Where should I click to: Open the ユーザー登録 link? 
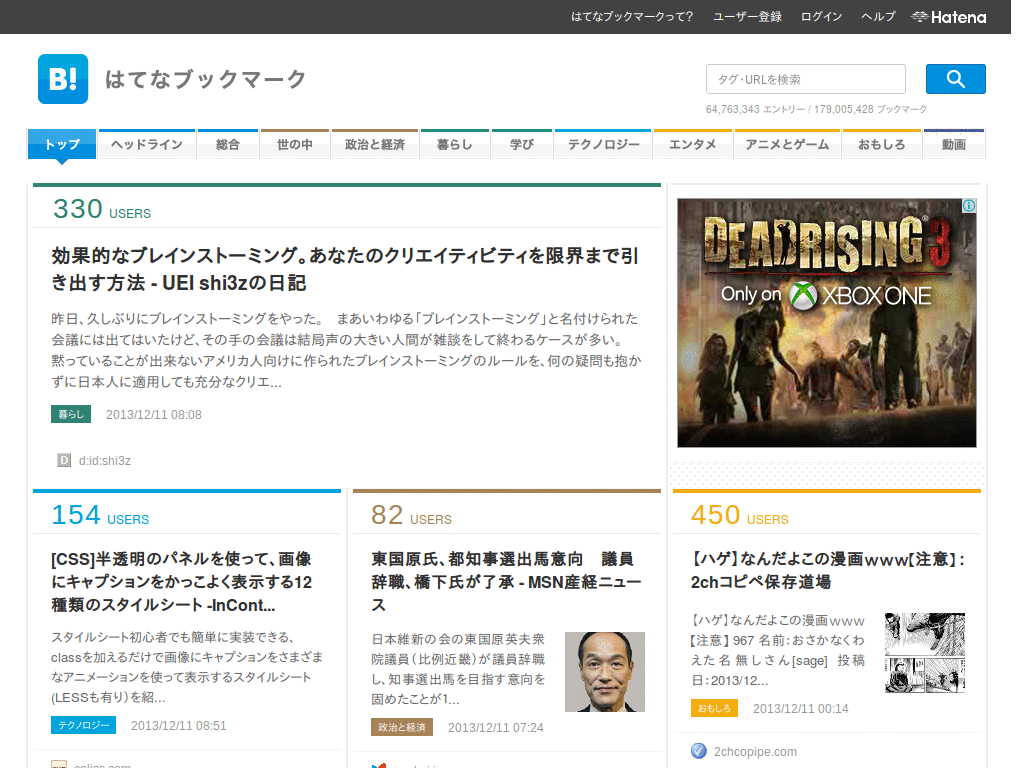747,17
